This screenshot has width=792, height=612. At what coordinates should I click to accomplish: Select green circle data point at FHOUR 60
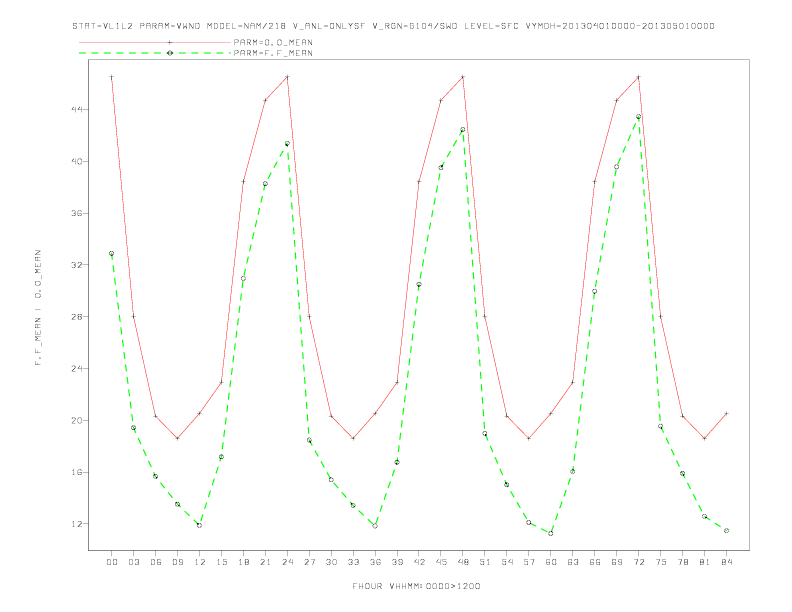click(551, 533)
